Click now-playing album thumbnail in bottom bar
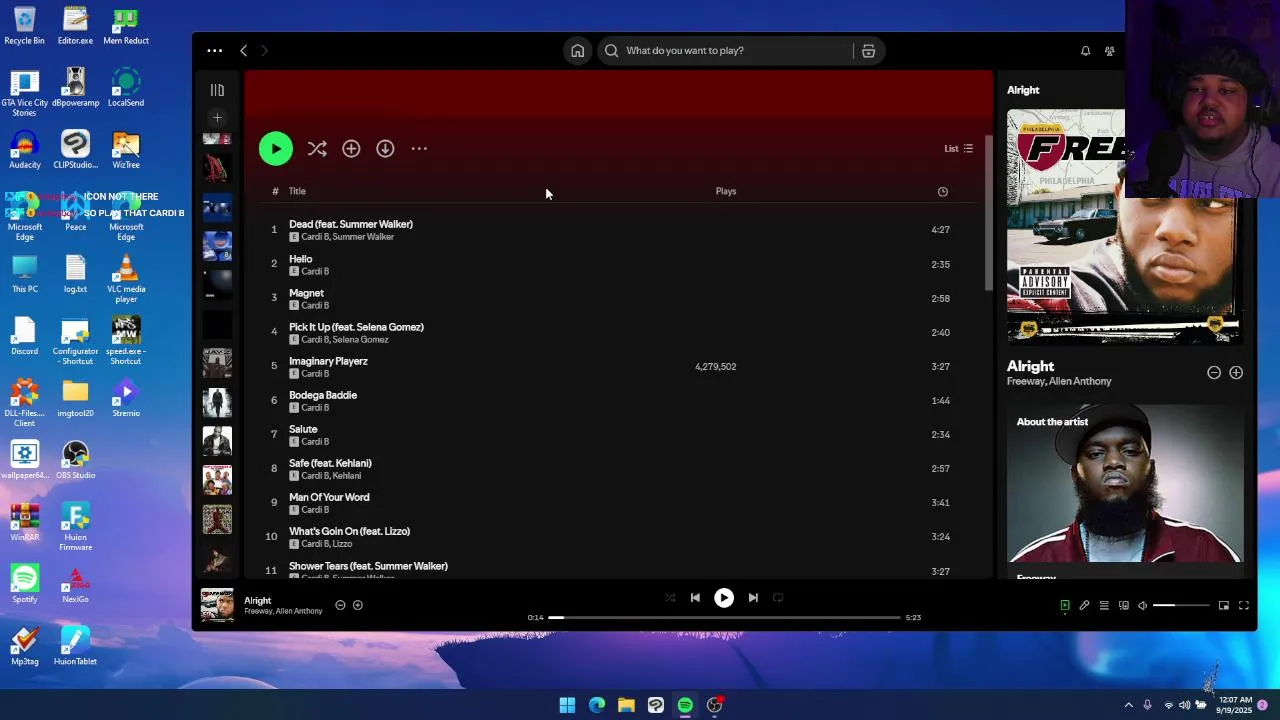The width and height of the screenshot is (1280, 720). pos(217,605)
